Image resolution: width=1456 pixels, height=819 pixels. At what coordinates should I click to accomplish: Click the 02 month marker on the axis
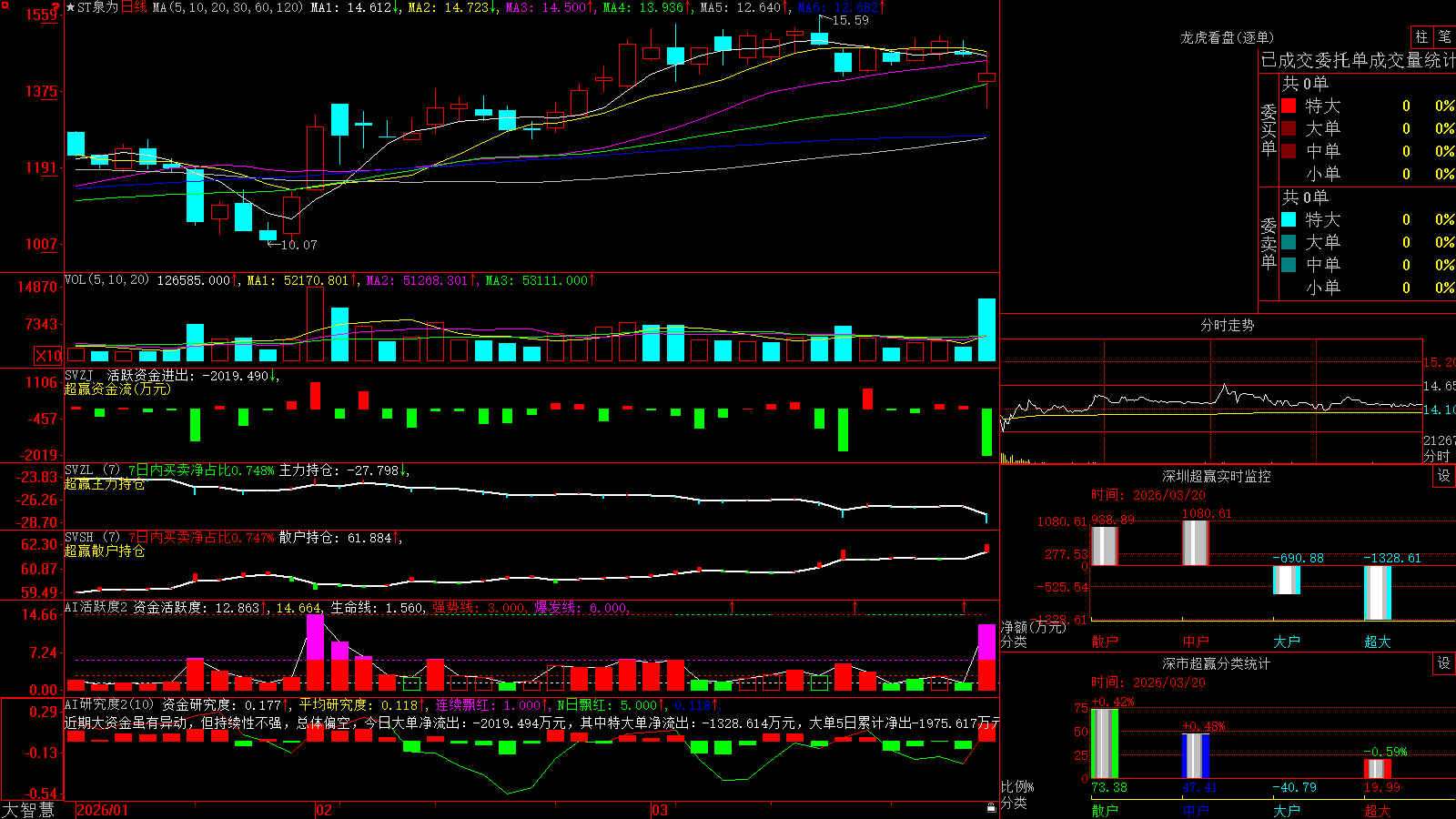coord(323,810)
